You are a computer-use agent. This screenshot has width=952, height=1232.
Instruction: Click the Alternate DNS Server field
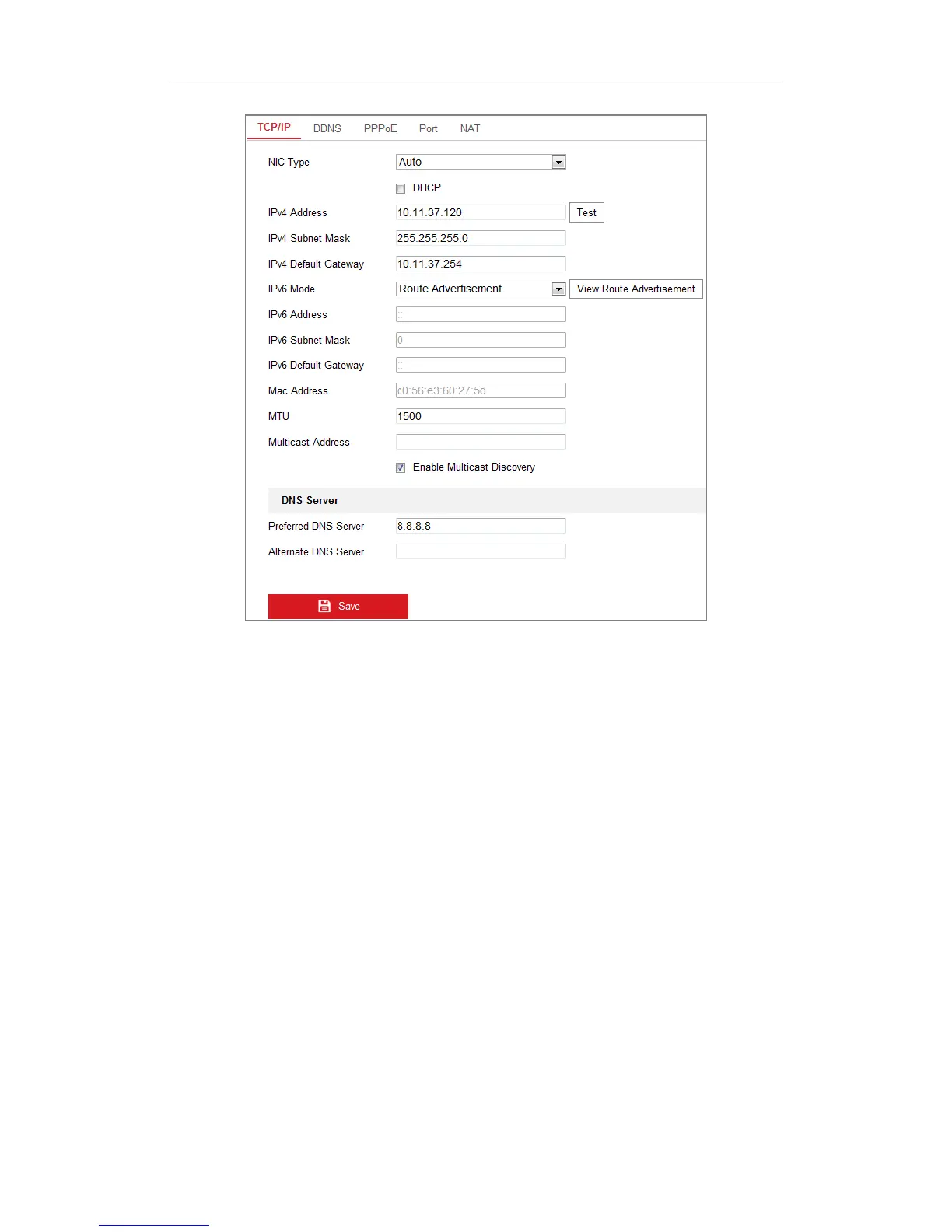481,551
